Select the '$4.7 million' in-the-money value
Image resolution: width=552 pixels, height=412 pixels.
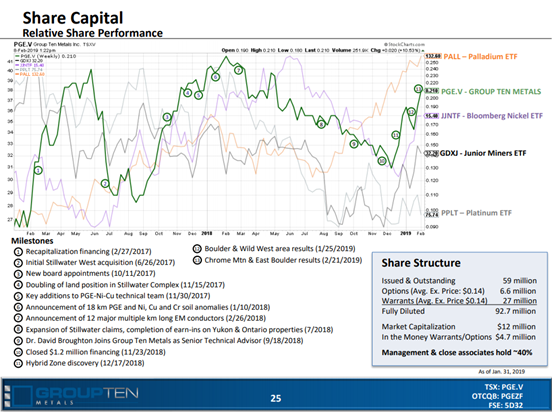click(x=515, y=337)
